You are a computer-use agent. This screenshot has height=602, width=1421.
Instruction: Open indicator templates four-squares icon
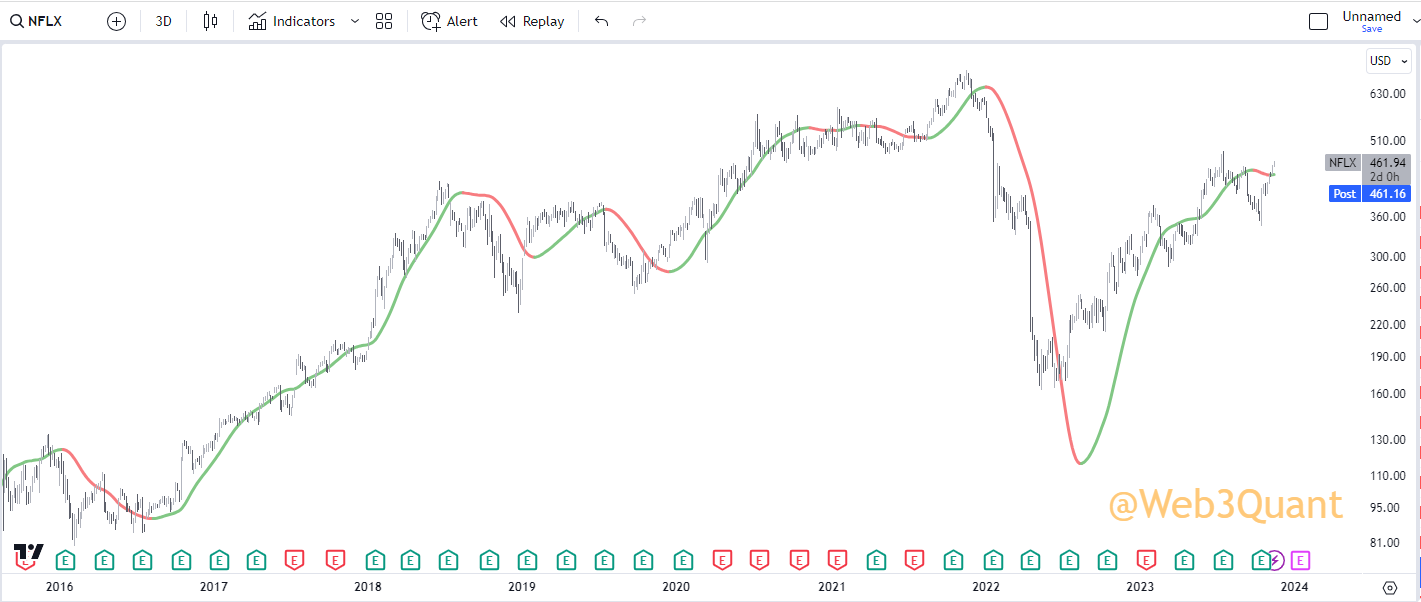(384, 21)
